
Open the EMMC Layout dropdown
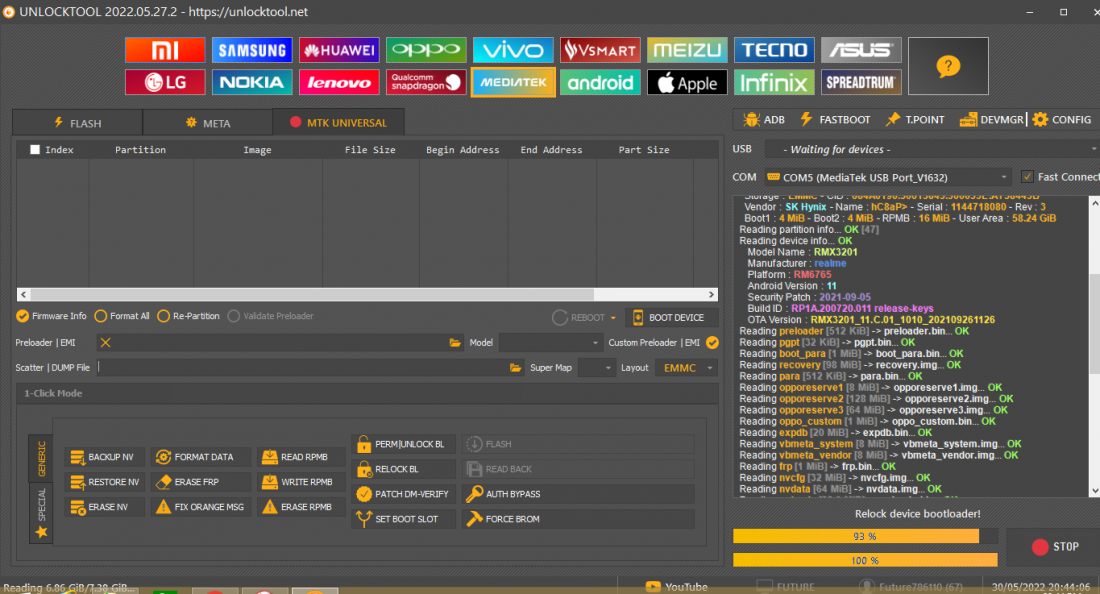click(686, 367)
